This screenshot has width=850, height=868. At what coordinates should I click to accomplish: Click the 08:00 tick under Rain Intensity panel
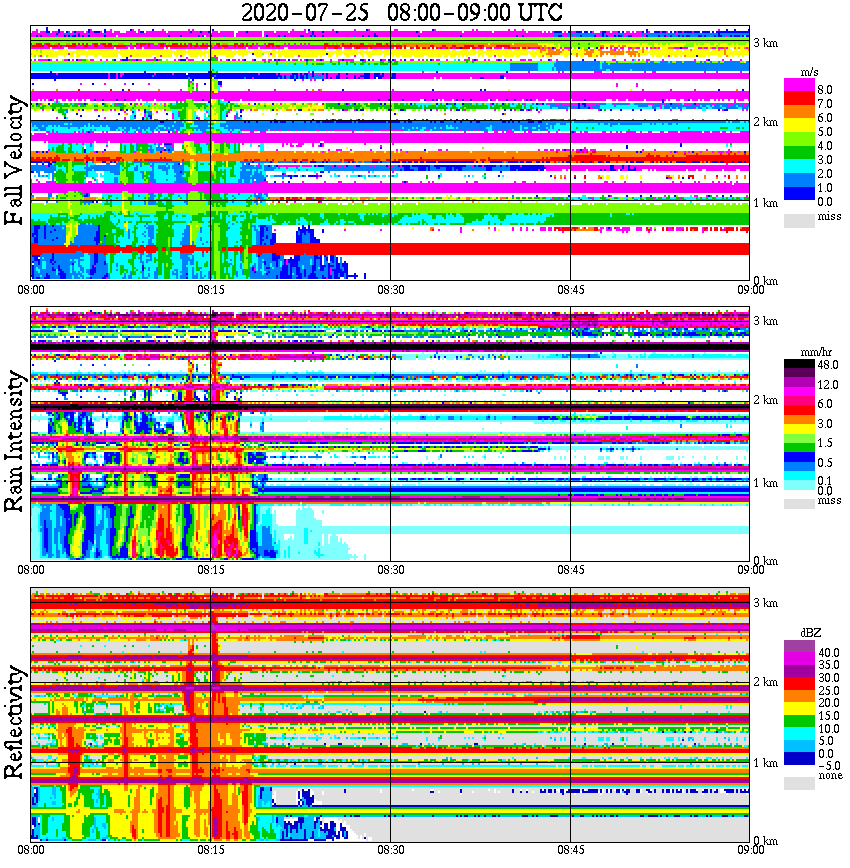pyautogui.click(x=31, y=570)
